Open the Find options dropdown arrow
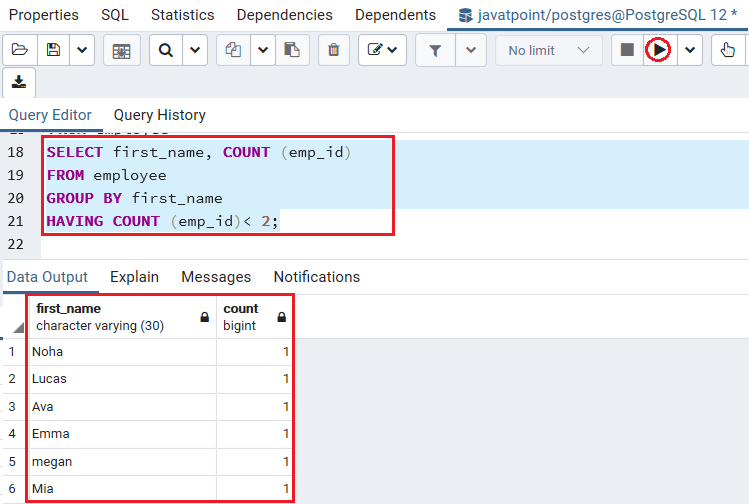The height and width of the screenshot is (504, 749). click(x=195, y=50)
